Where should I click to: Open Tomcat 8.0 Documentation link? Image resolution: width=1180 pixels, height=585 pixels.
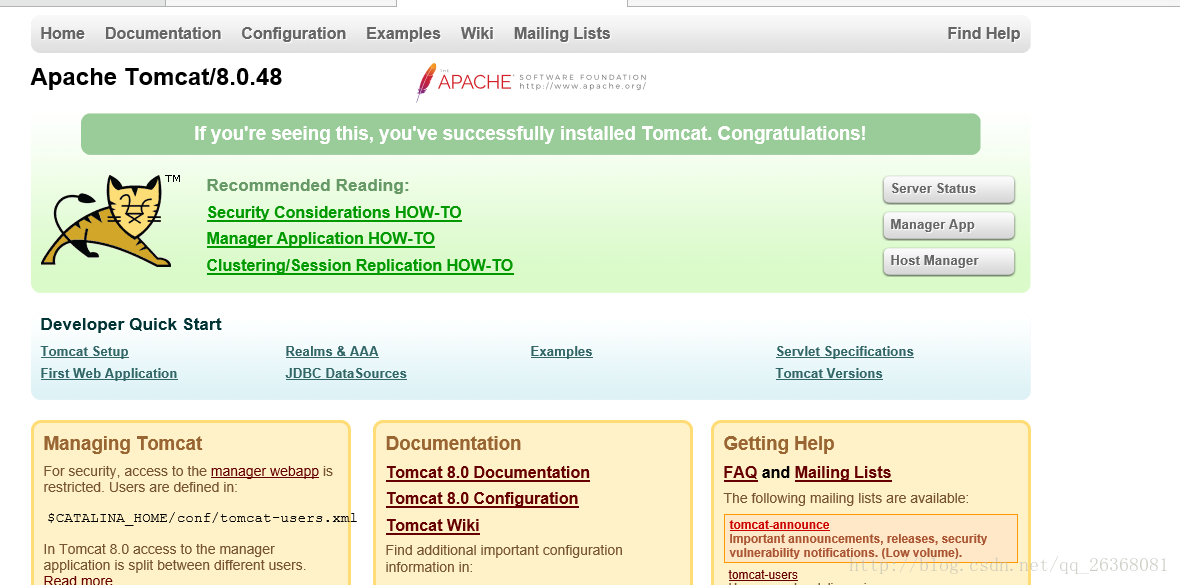coord(488,473)
